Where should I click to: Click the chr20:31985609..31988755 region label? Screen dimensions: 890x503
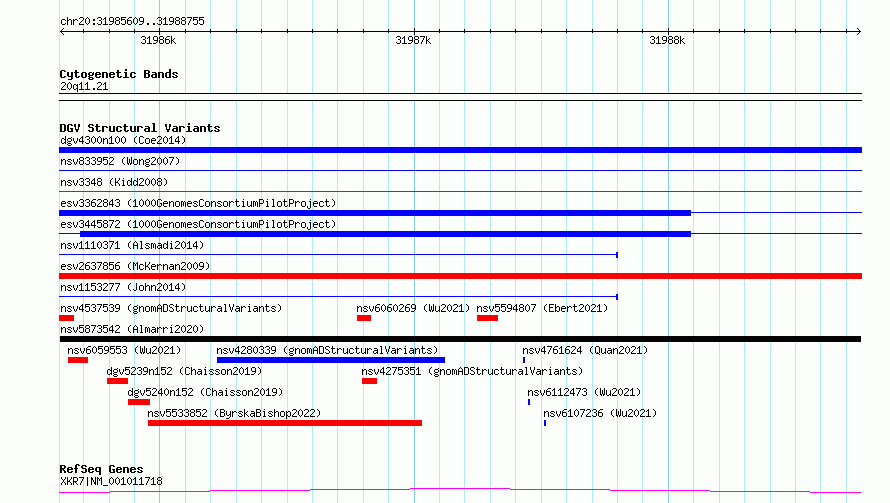point(132,21)
